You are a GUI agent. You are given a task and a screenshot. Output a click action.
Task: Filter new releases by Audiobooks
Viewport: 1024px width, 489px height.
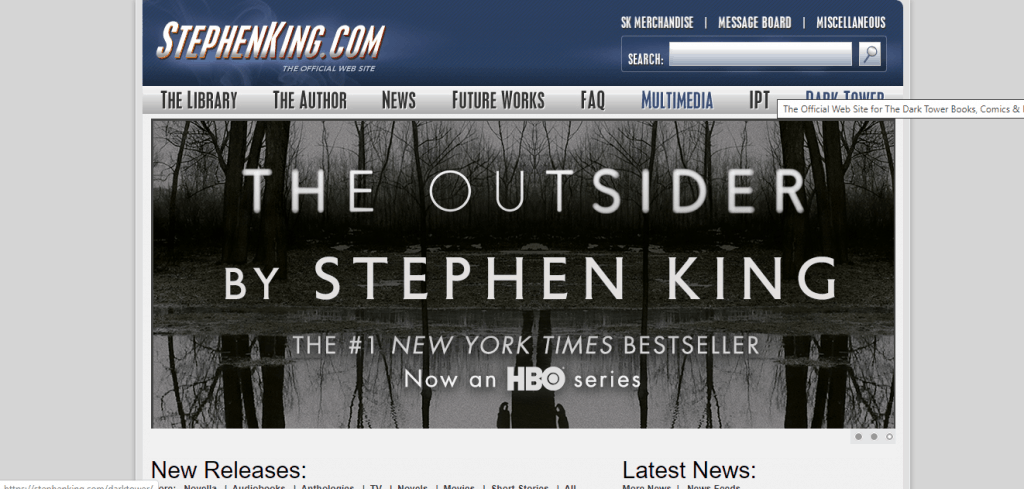click(259, 486)
